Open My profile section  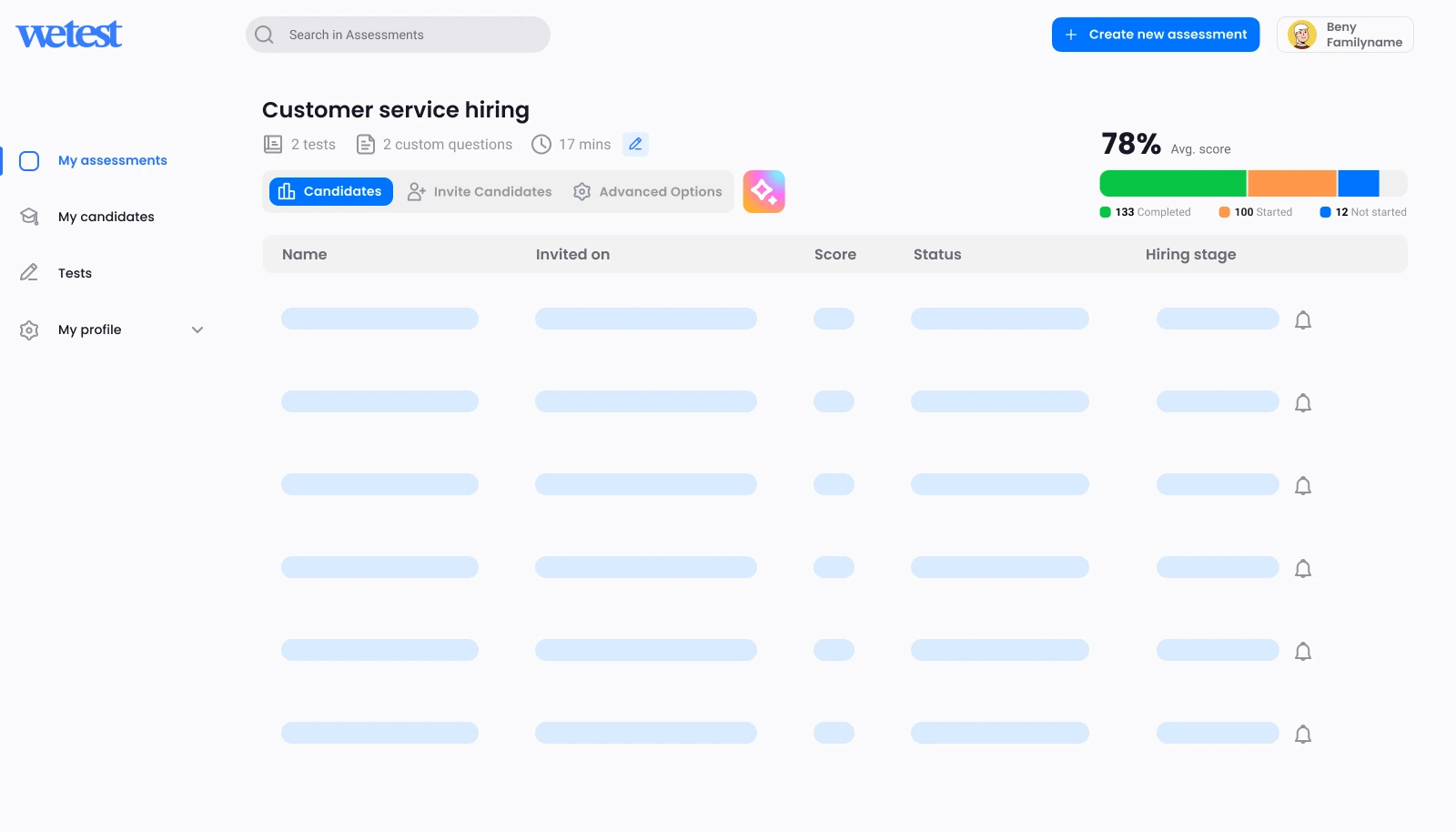pos(89,330)
